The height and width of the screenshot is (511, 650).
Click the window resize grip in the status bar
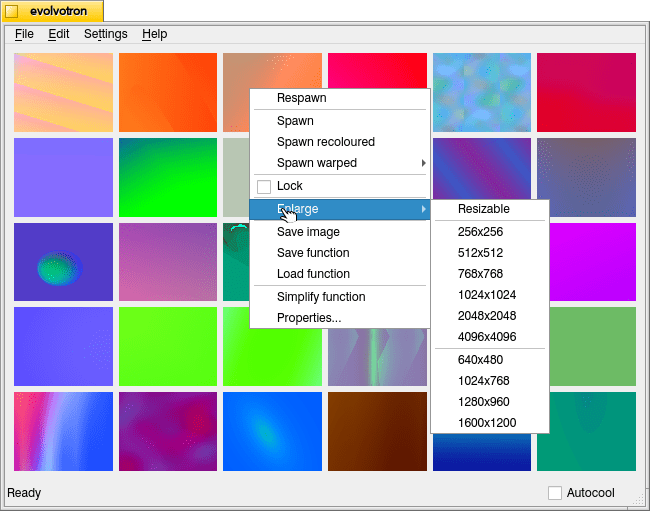pyautogui.click(x=638, y=500)
